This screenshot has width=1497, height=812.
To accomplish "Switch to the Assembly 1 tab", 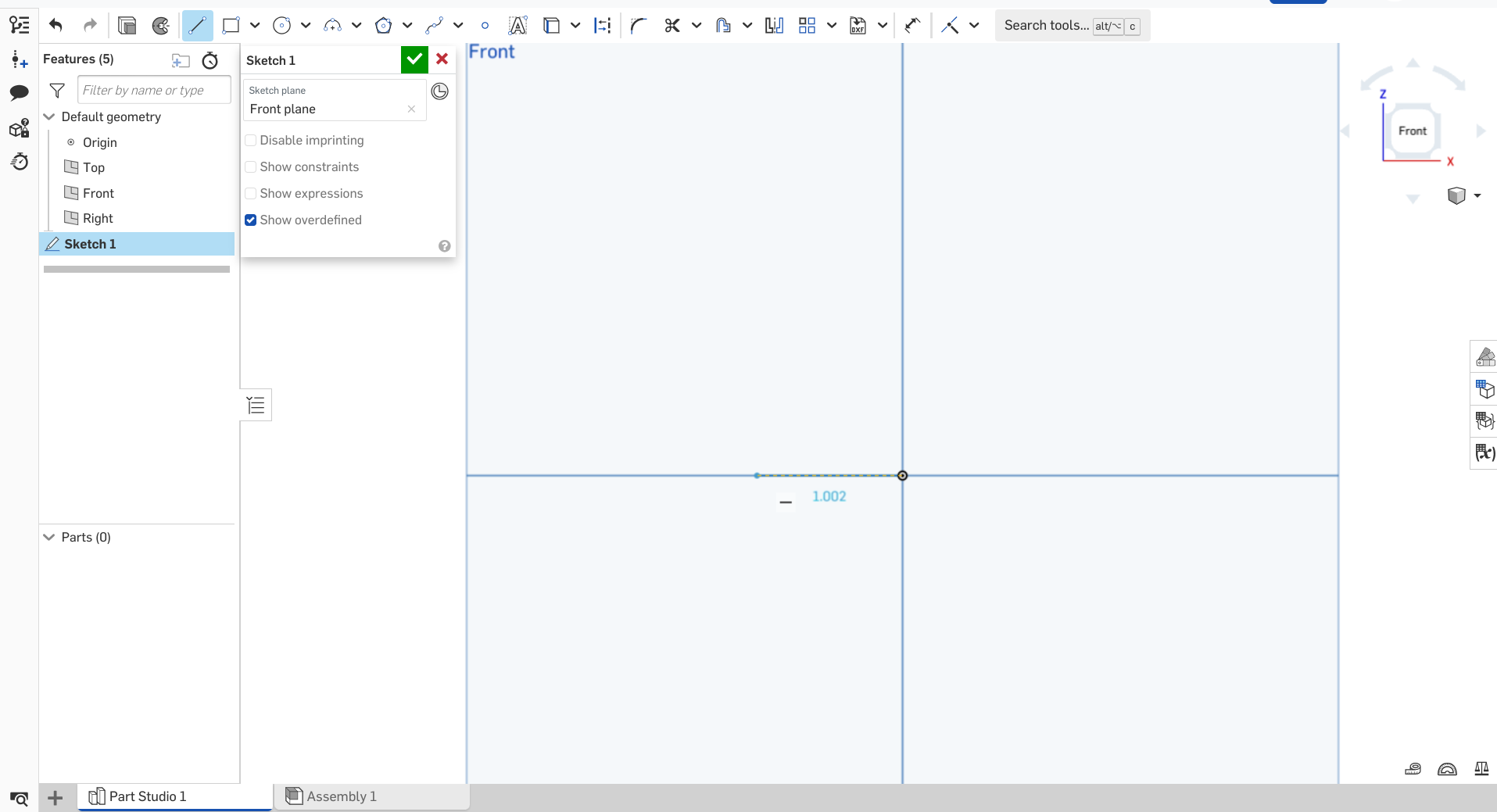I will point(372,796).
